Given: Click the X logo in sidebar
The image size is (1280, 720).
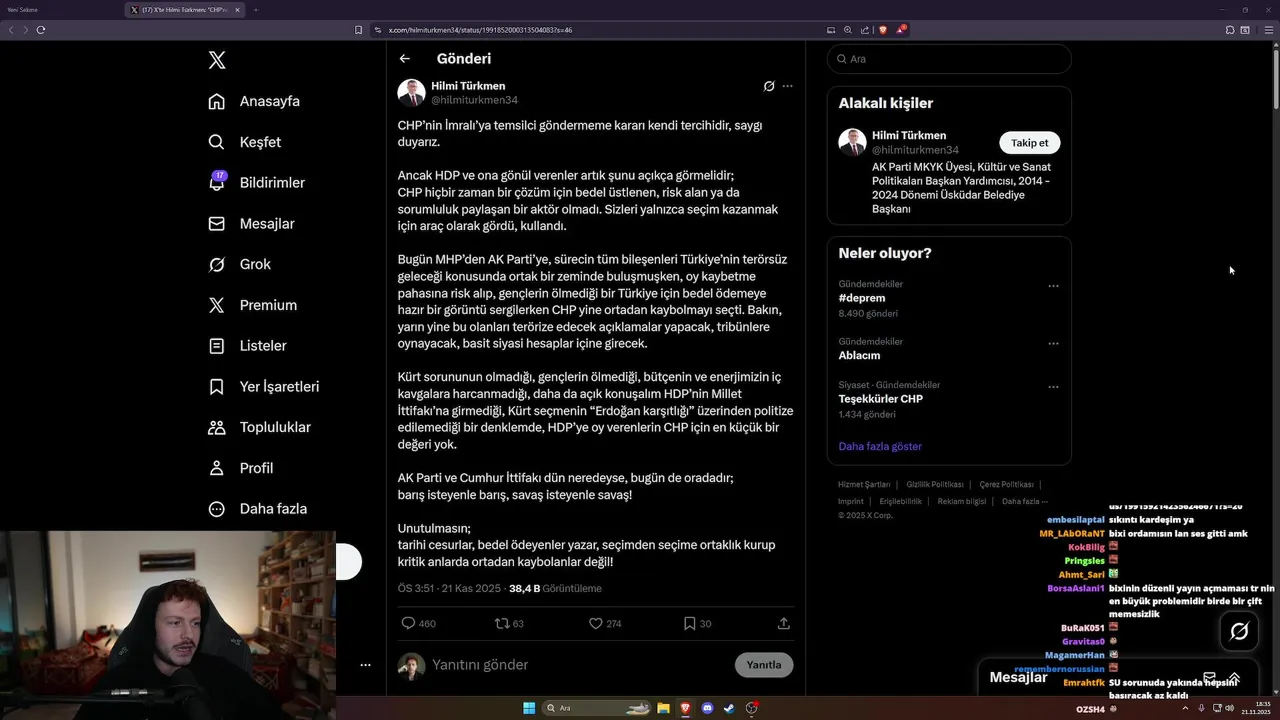Looking at the screenshot, I should point(217,60).
